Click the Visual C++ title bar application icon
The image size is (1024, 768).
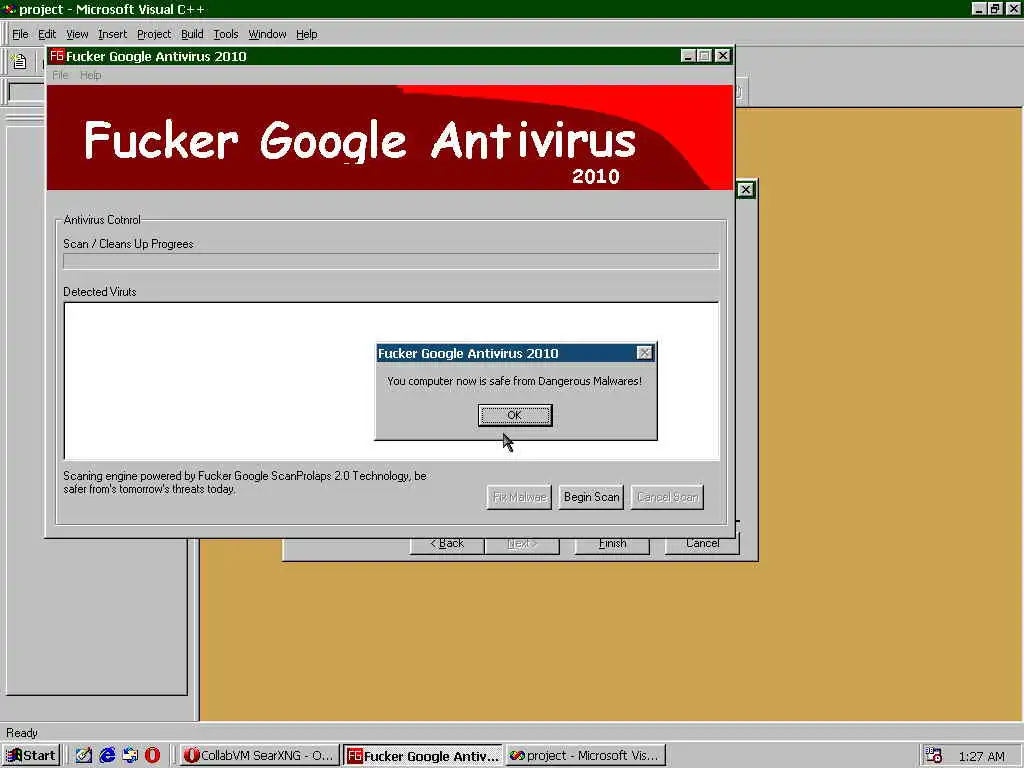pos(9,9)
